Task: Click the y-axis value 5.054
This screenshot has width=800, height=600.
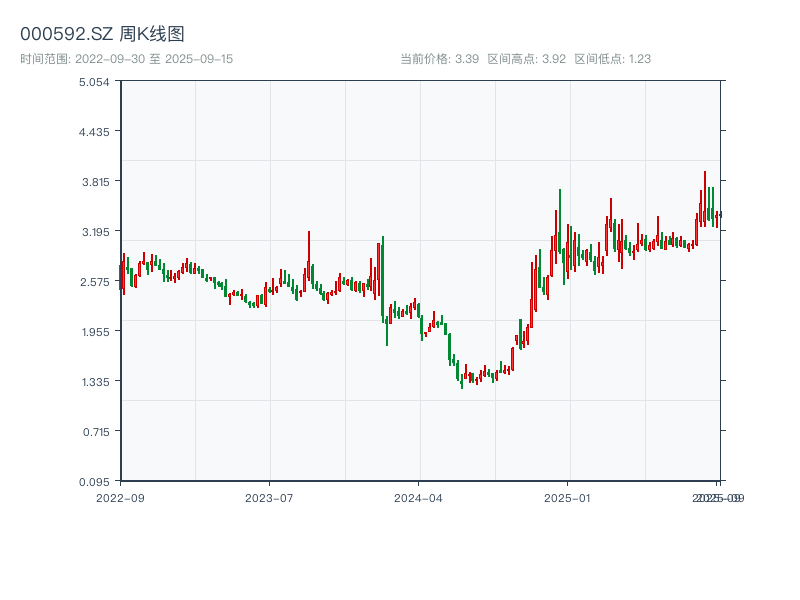Action: pos(94,82)
